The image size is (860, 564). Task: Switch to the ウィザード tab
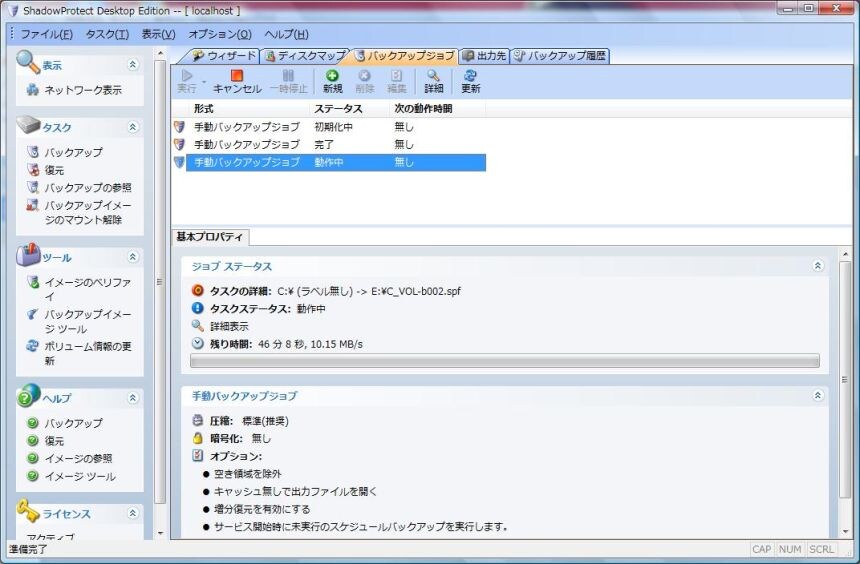point(224,56)
